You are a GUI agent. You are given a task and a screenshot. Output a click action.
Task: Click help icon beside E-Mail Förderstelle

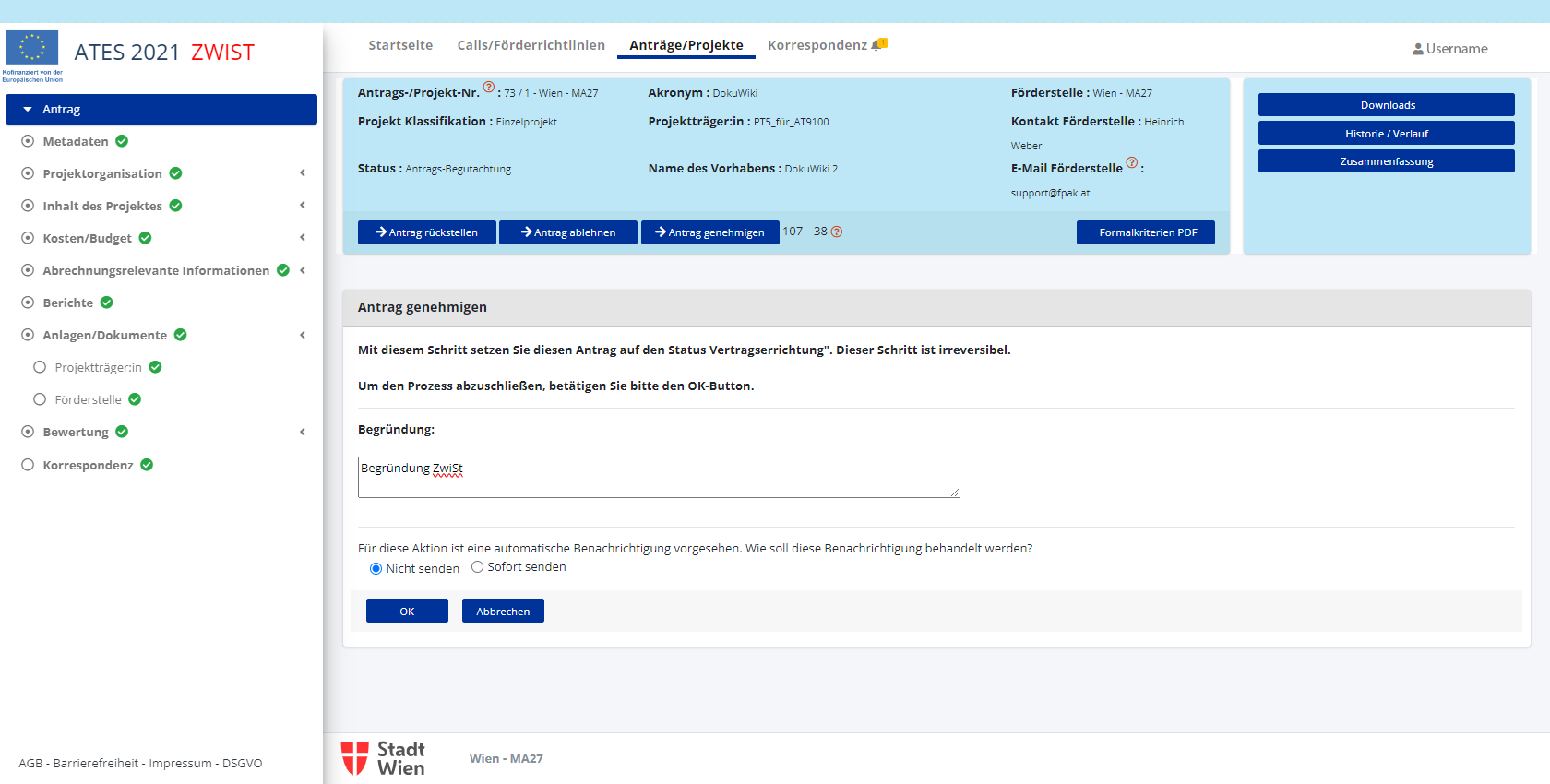pos(1132,163)
